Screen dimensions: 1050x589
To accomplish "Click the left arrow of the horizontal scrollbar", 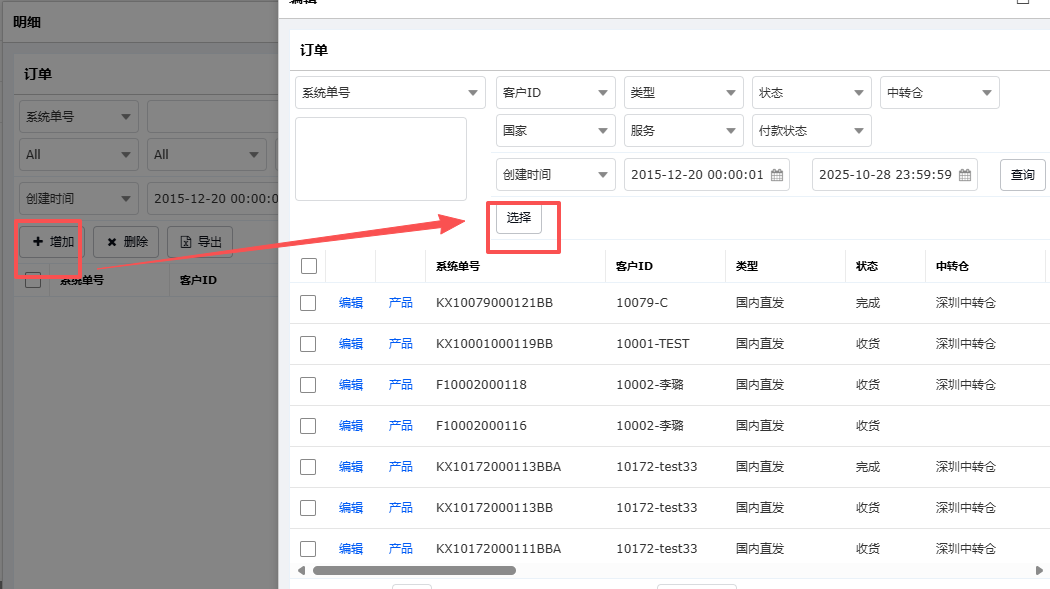I will tap(302, 571).
